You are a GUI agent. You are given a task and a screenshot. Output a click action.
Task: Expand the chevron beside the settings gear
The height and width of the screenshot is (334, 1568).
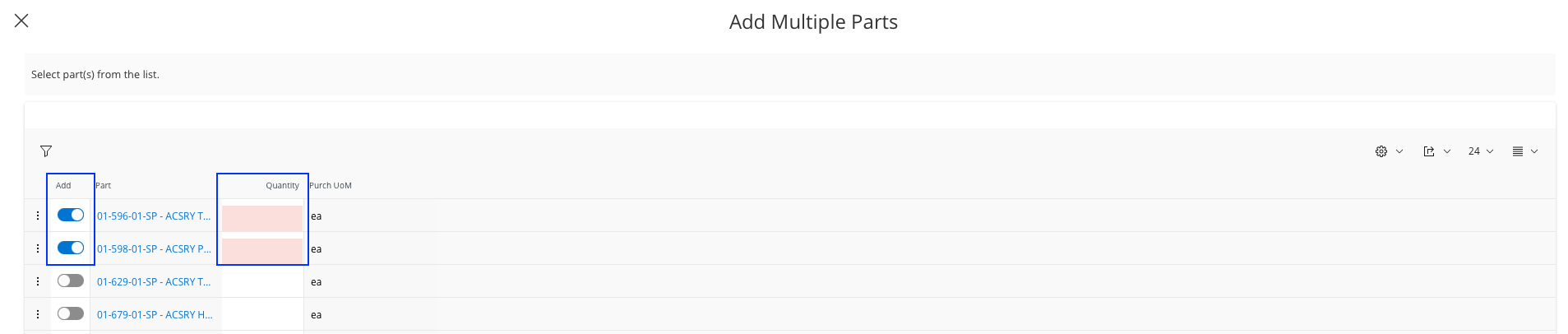point(1399,151)
